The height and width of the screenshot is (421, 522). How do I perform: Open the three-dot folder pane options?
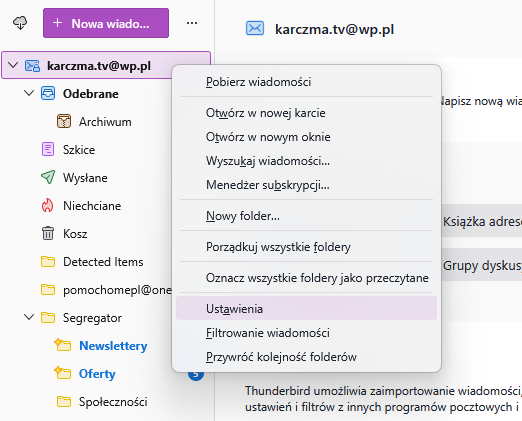(192, 23)
